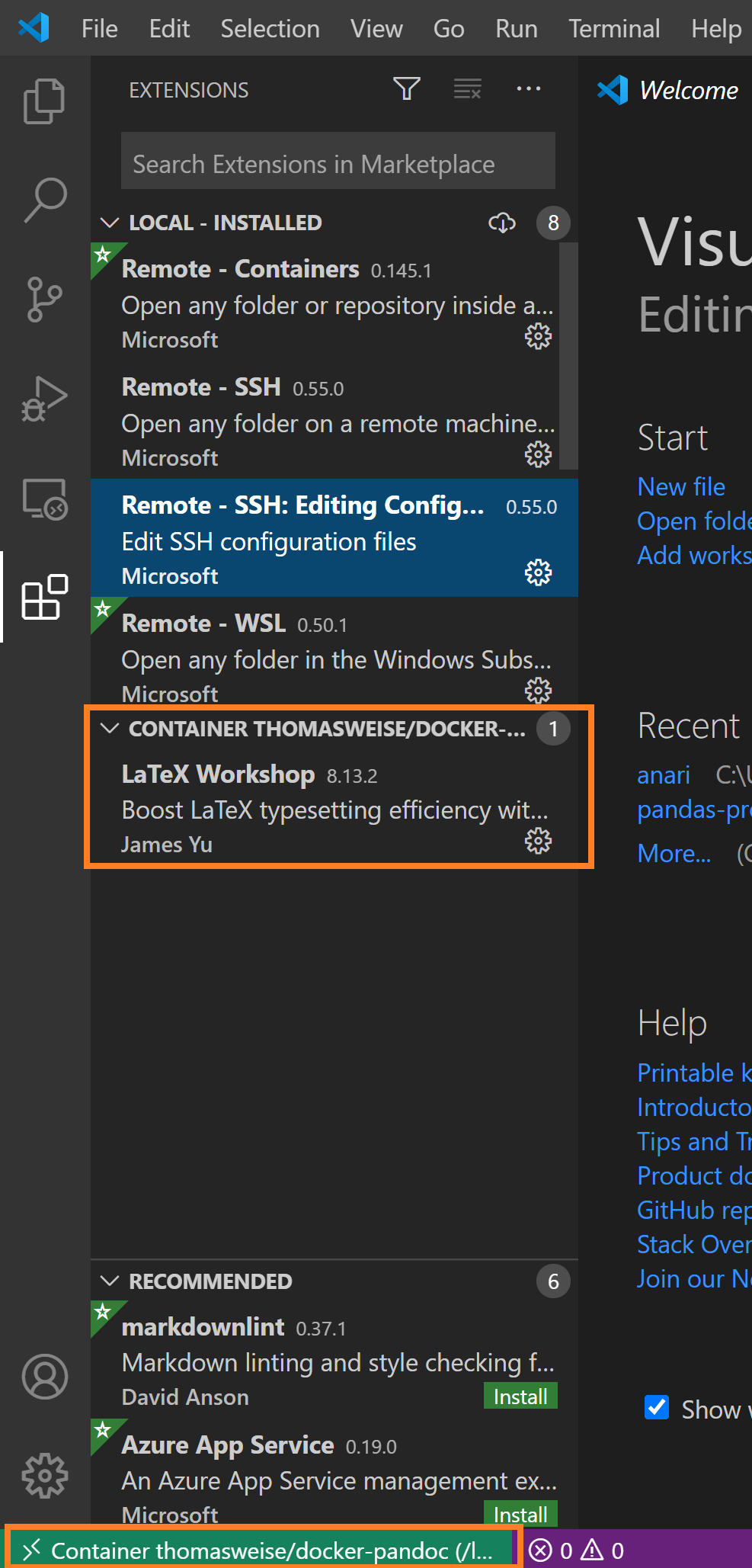Open the Selection menu
Screen dimensions: 752x1568
(270, 29)
